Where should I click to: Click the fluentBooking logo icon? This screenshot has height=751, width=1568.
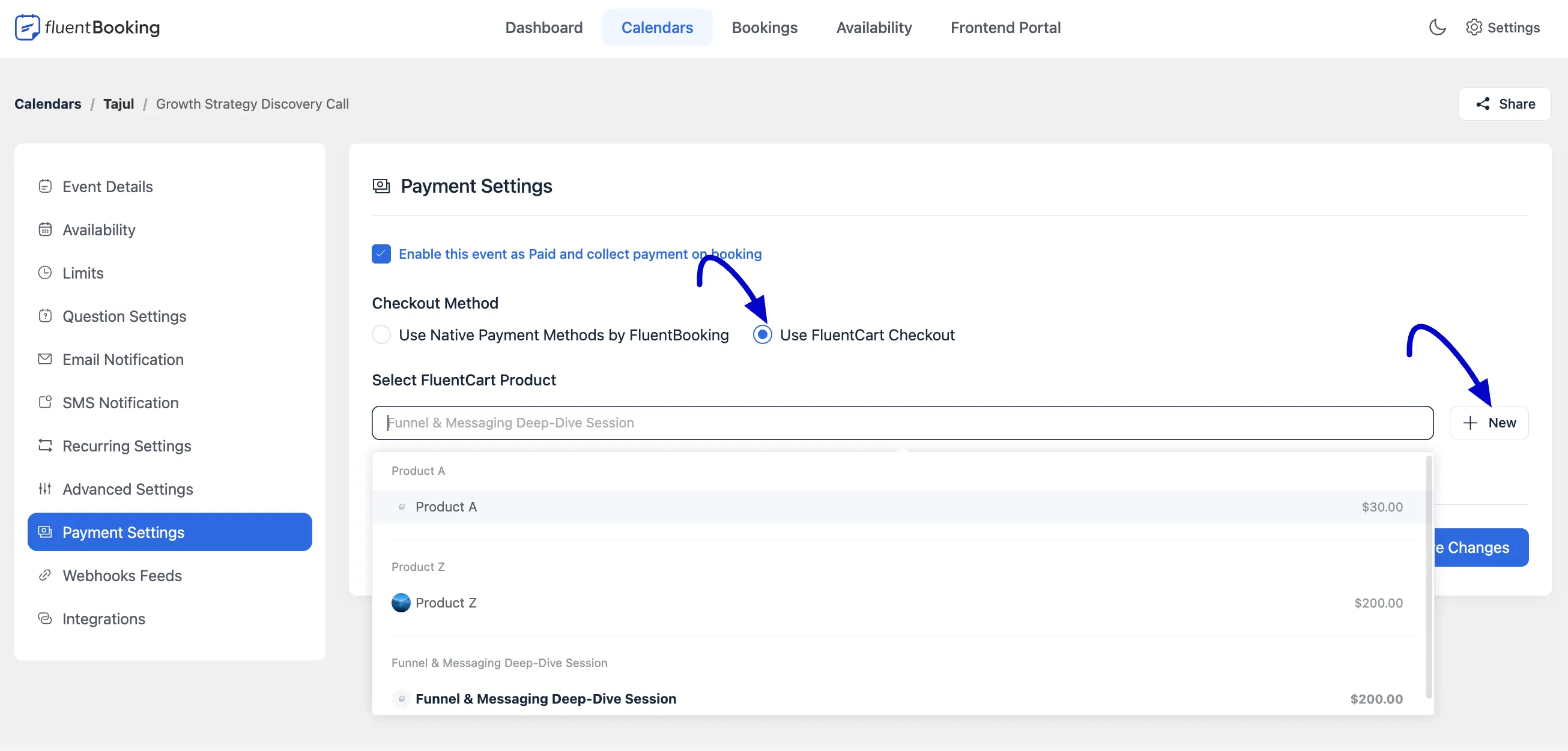click(27, 28)
